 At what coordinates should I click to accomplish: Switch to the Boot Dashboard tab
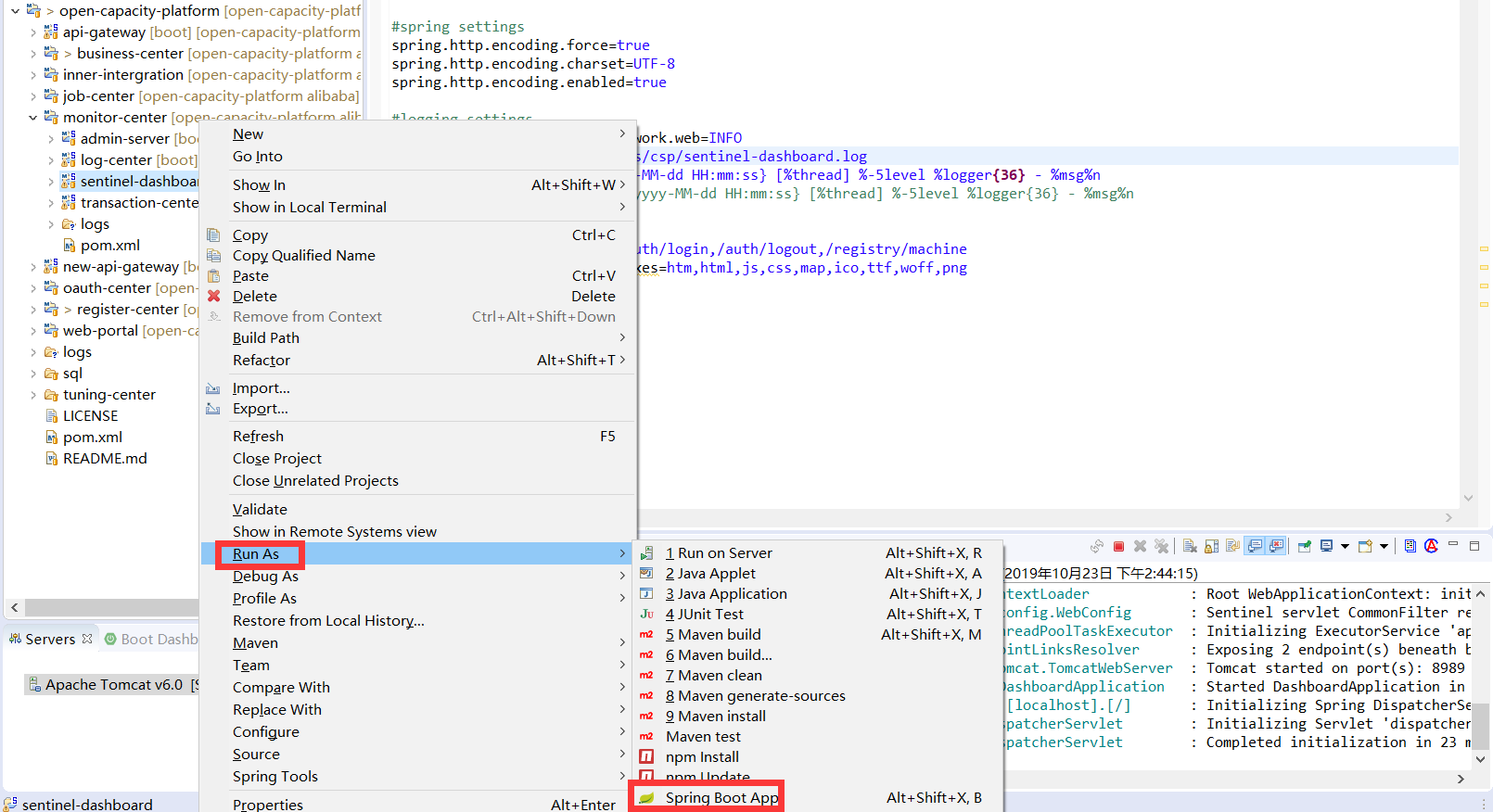[x=151, y=639]
